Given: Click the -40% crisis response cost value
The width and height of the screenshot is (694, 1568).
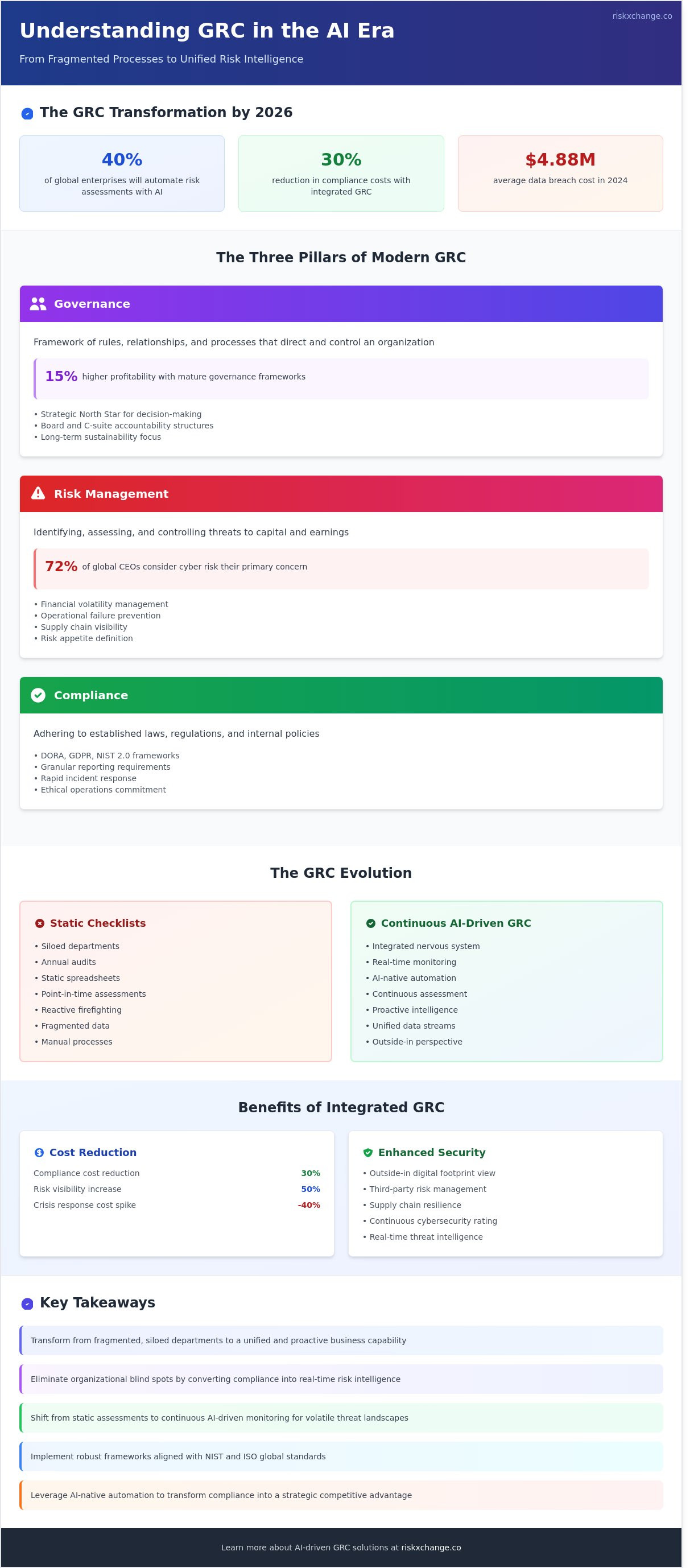Looking at the screenshot, I should click(x=309, y=1205).
